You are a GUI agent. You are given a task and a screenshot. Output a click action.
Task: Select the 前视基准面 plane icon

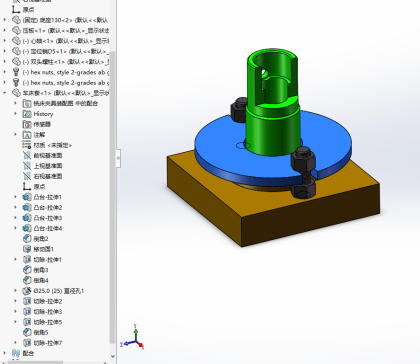tap(27, 155)
